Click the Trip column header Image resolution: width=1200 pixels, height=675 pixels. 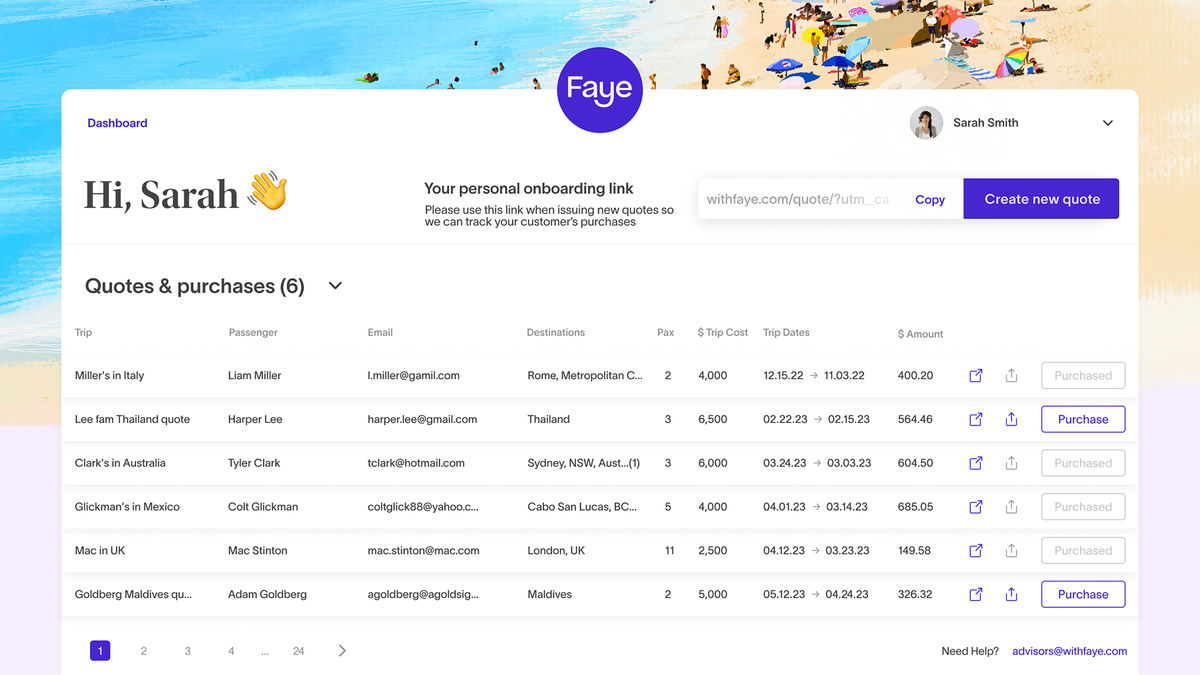point(83,332)
